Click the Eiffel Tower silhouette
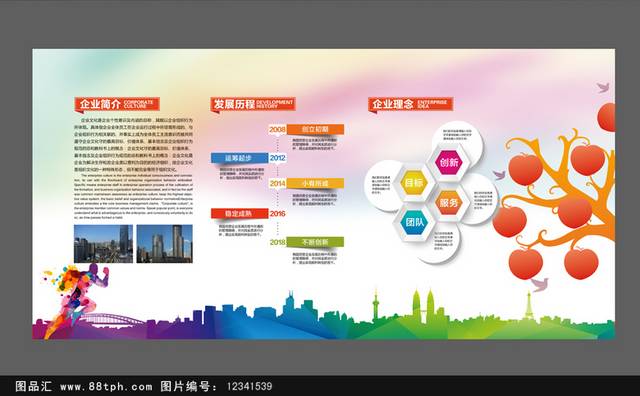This screenshot has width=640, height=396. (529, 306)
